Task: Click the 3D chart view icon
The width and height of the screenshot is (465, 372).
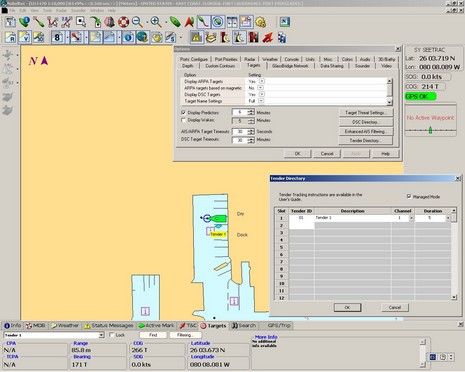Action: point(39,37)
